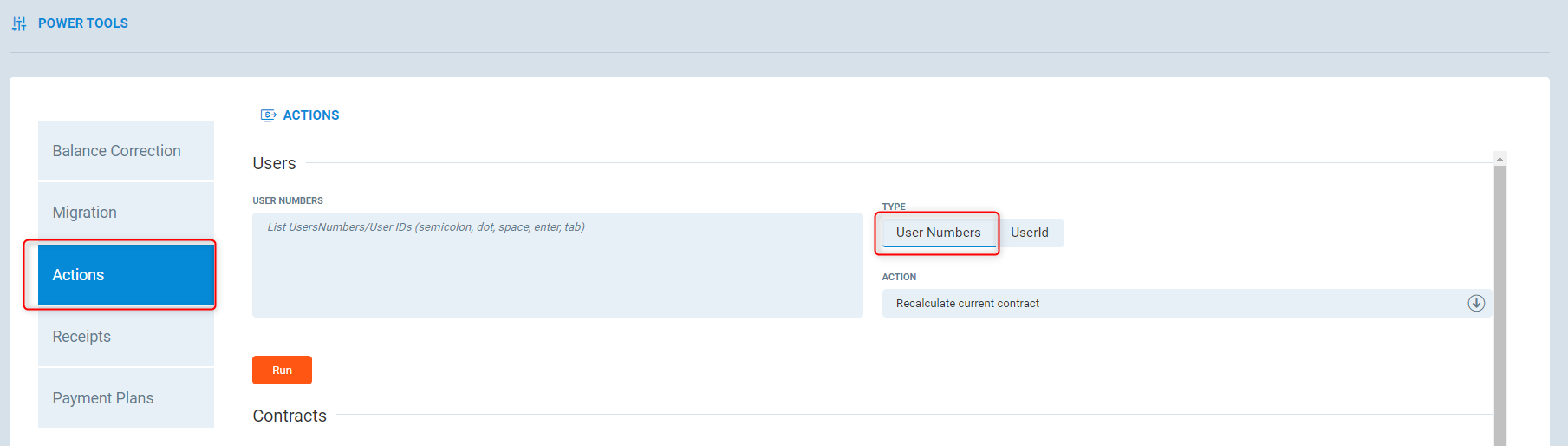The width and height of the screenshot is (1568, 446).
Task: Click the ACTIONS heading text
Action: [x=311, y=115]
